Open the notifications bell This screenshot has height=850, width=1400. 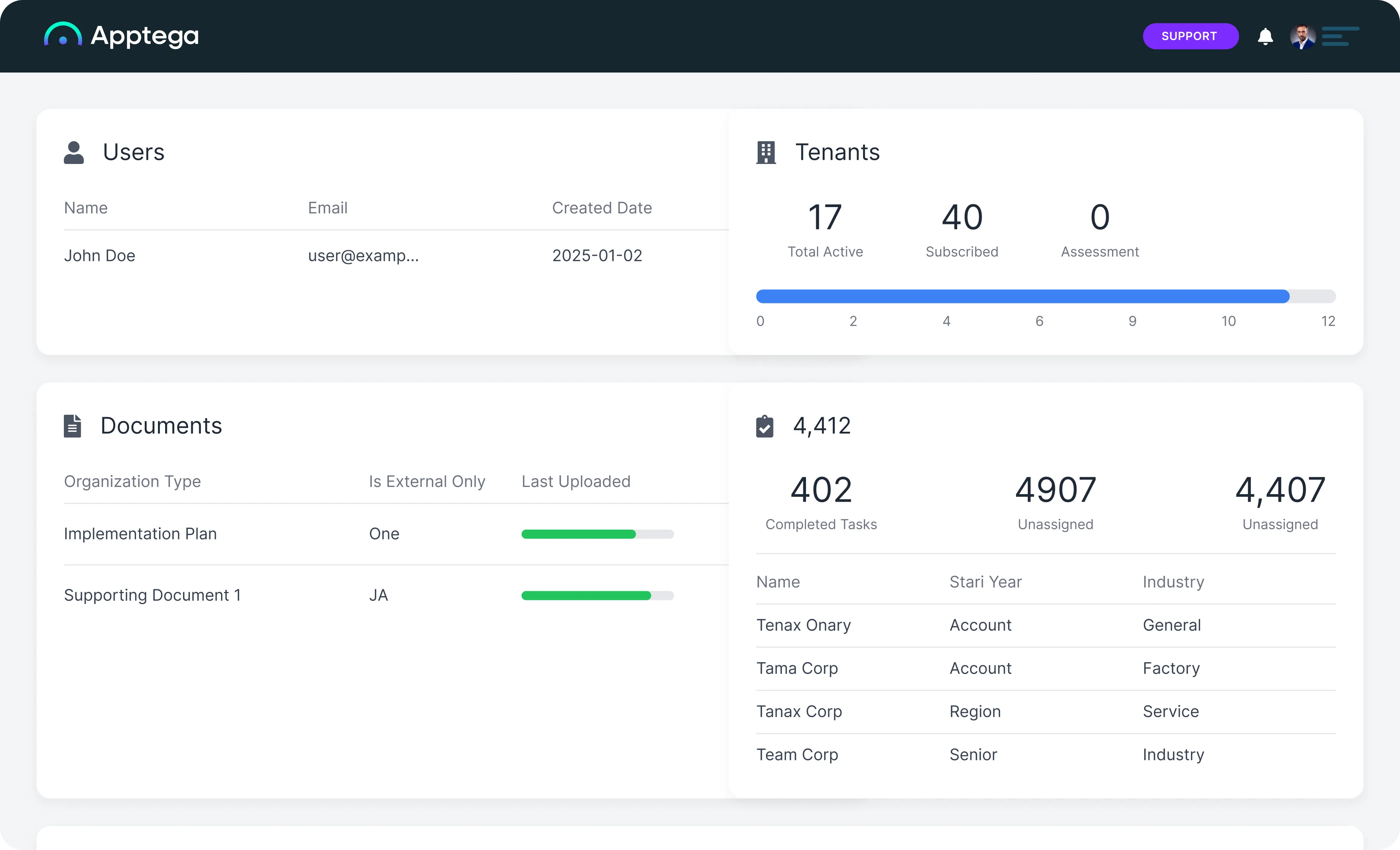[1265, 36]
